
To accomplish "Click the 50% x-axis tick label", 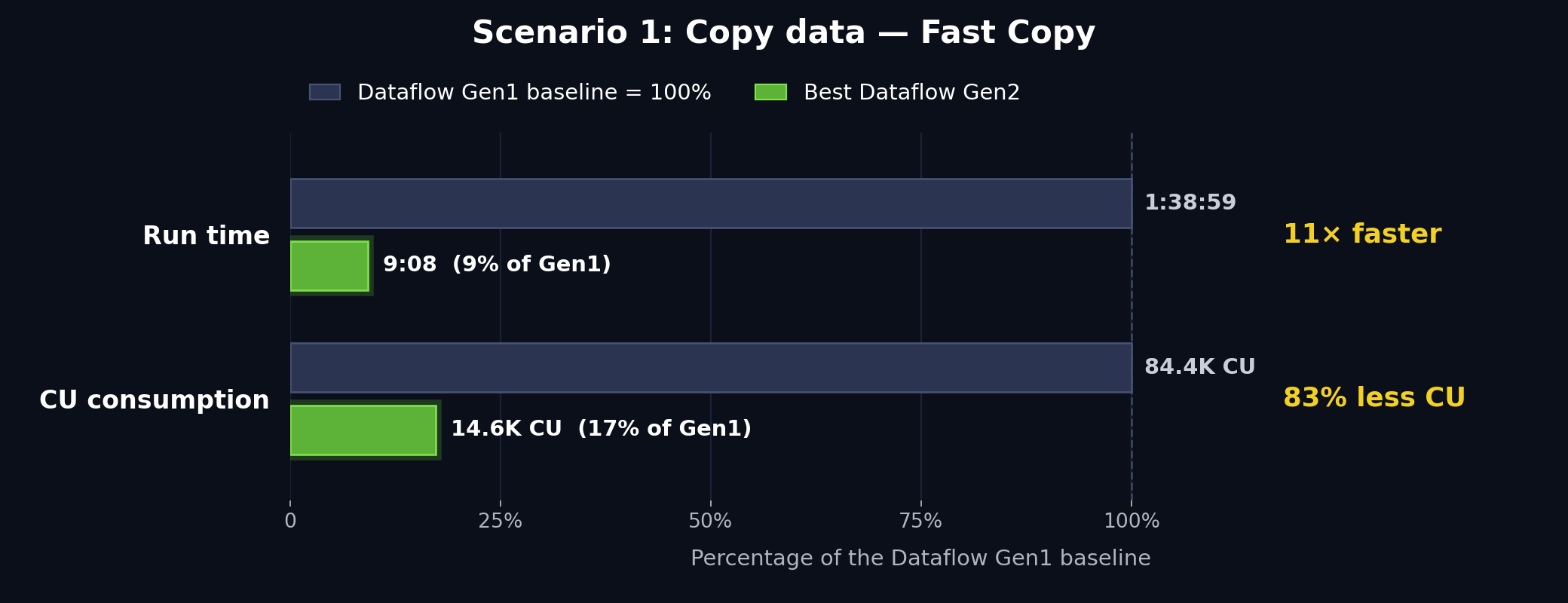I will [x=710, y=521].
